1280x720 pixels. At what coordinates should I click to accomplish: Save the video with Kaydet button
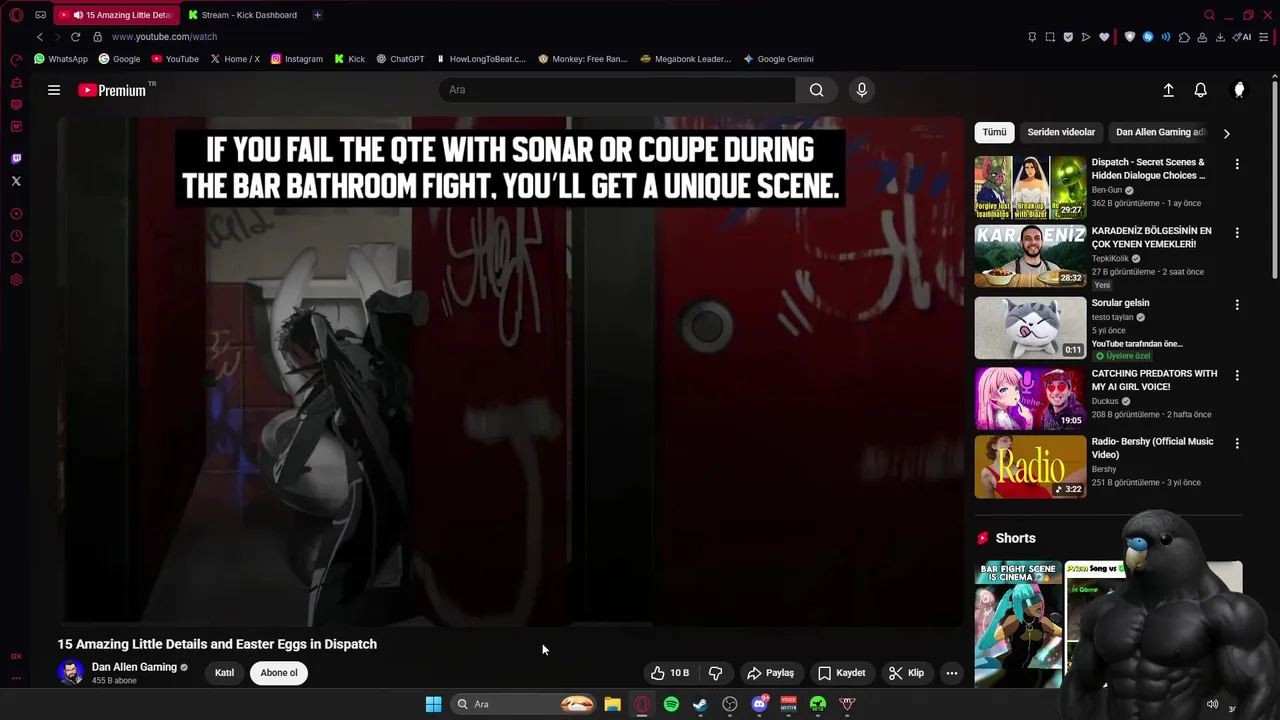[842, 673]
